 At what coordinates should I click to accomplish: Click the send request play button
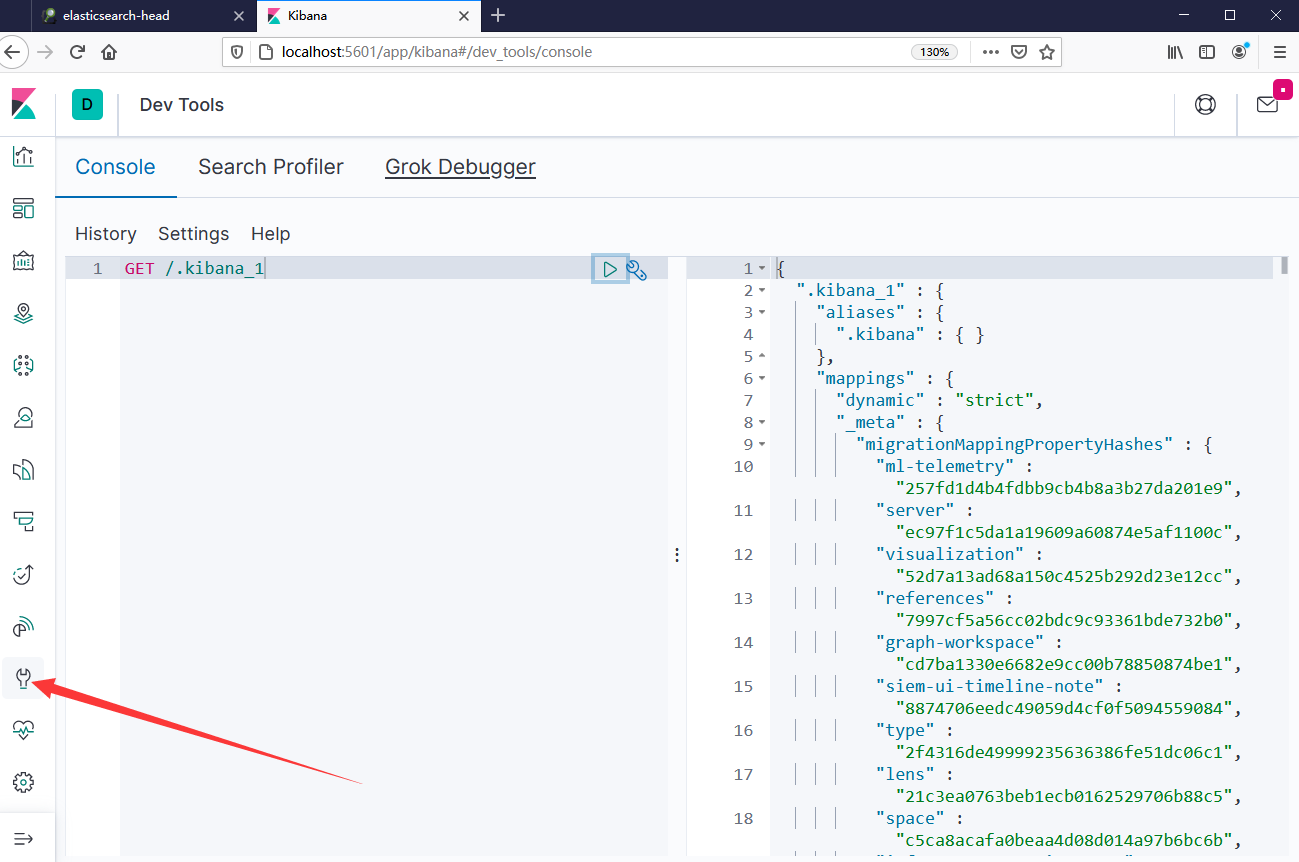[x=609, y=269]
